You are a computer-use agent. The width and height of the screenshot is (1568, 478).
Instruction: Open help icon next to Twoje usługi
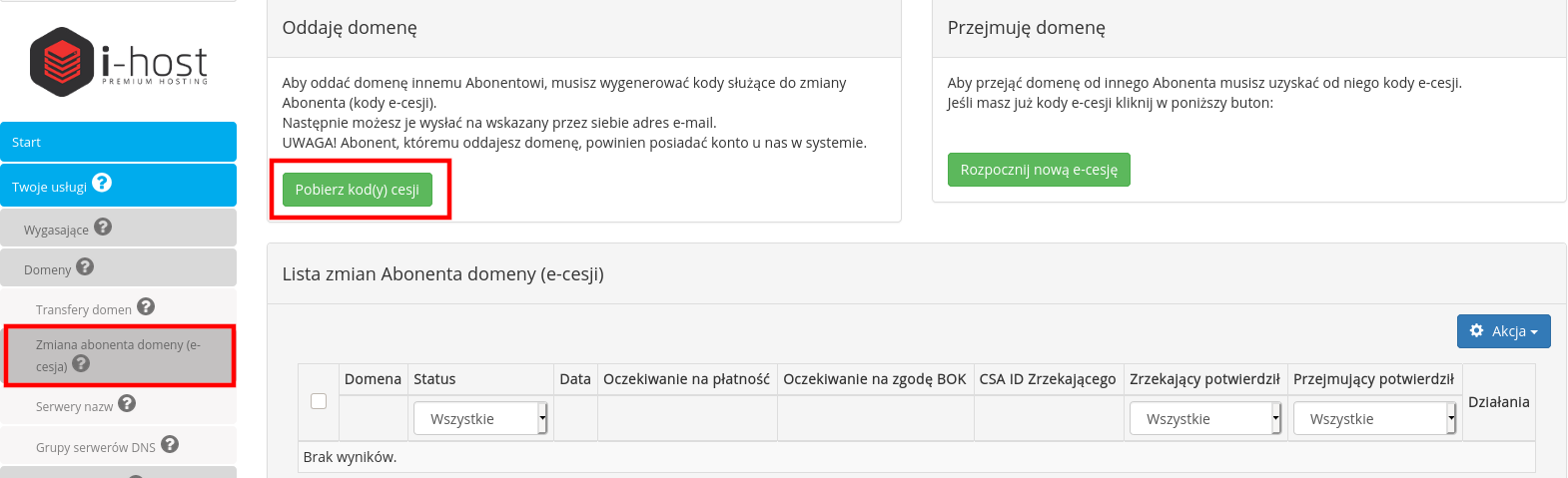(x=102, y=184)
